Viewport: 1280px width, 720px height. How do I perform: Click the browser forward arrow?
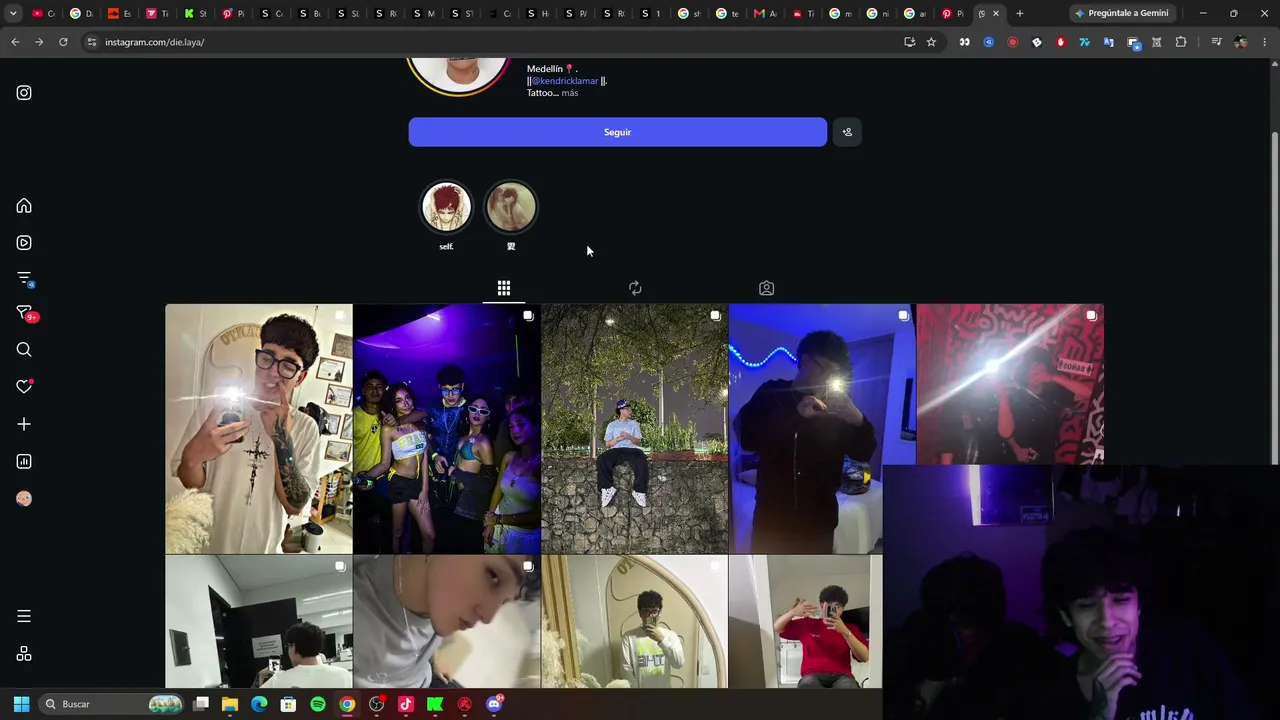coord(39,42)
